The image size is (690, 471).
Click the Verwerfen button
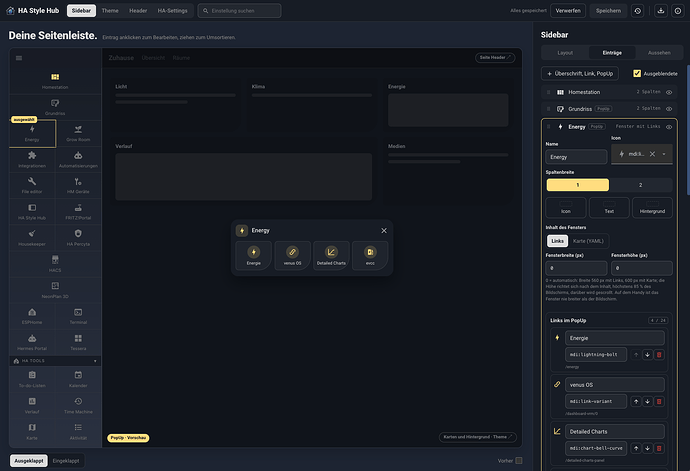[568, 11]
